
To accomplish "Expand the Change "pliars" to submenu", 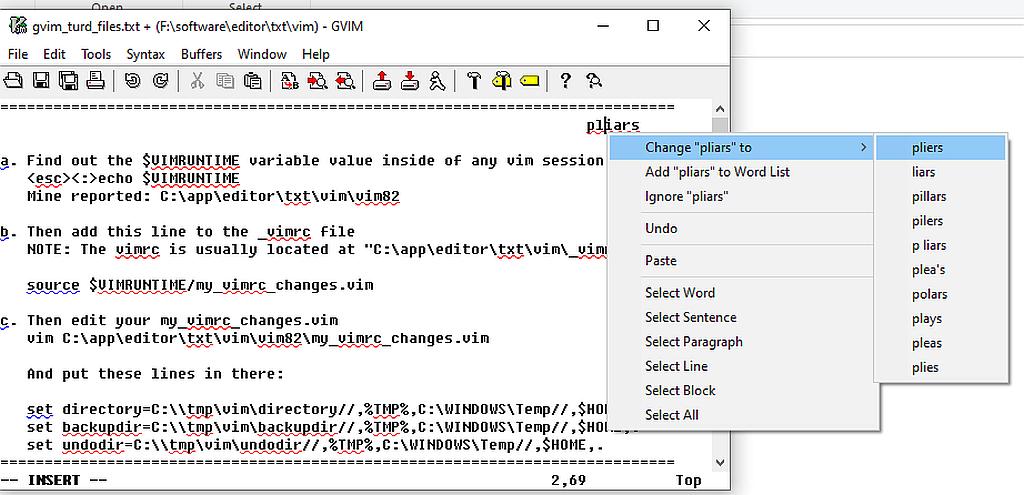I will click(x=741, y=148).
